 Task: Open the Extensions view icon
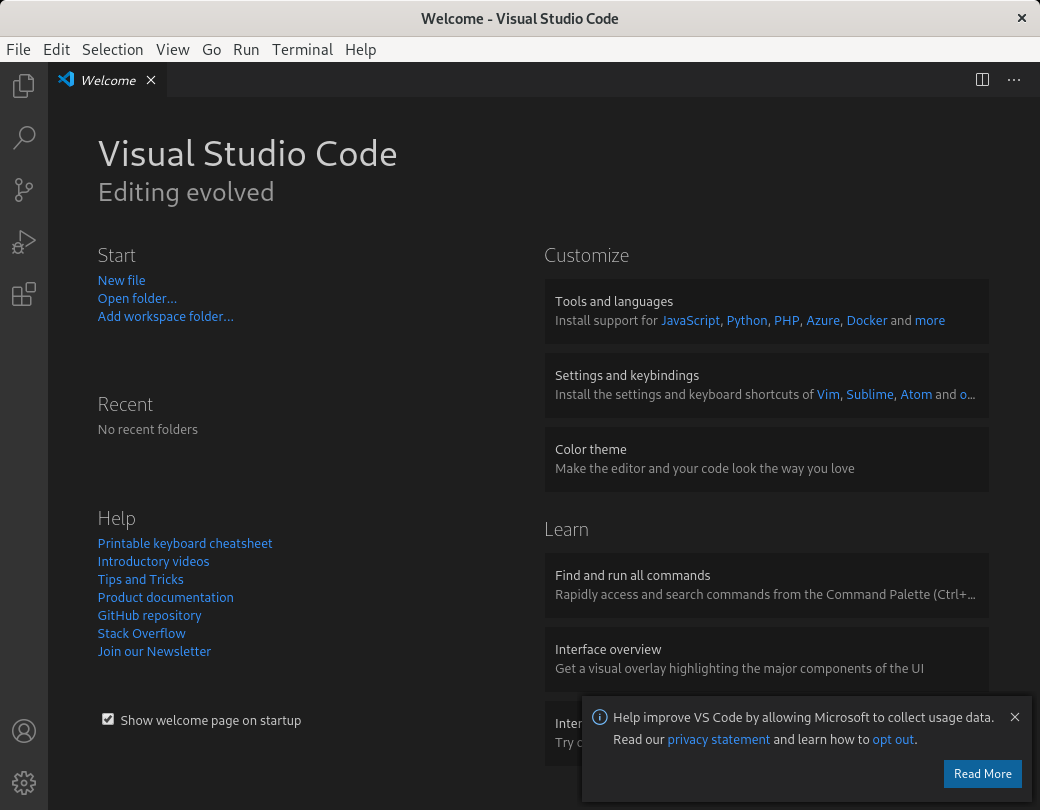coord(24,294)
